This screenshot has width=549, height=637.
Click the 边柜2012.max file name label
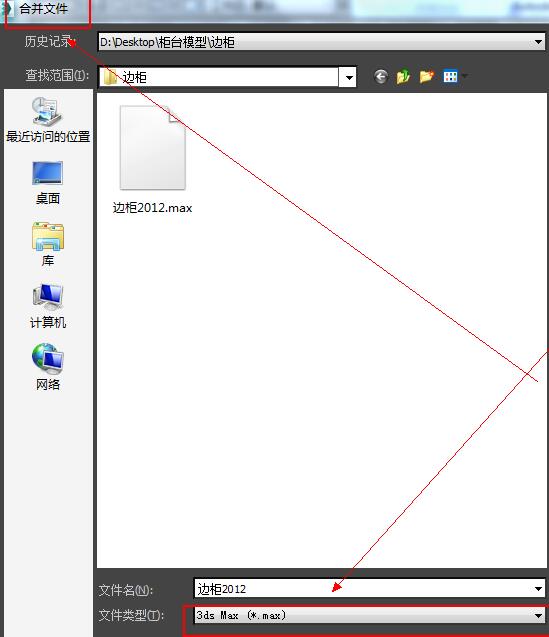(152, 208)
